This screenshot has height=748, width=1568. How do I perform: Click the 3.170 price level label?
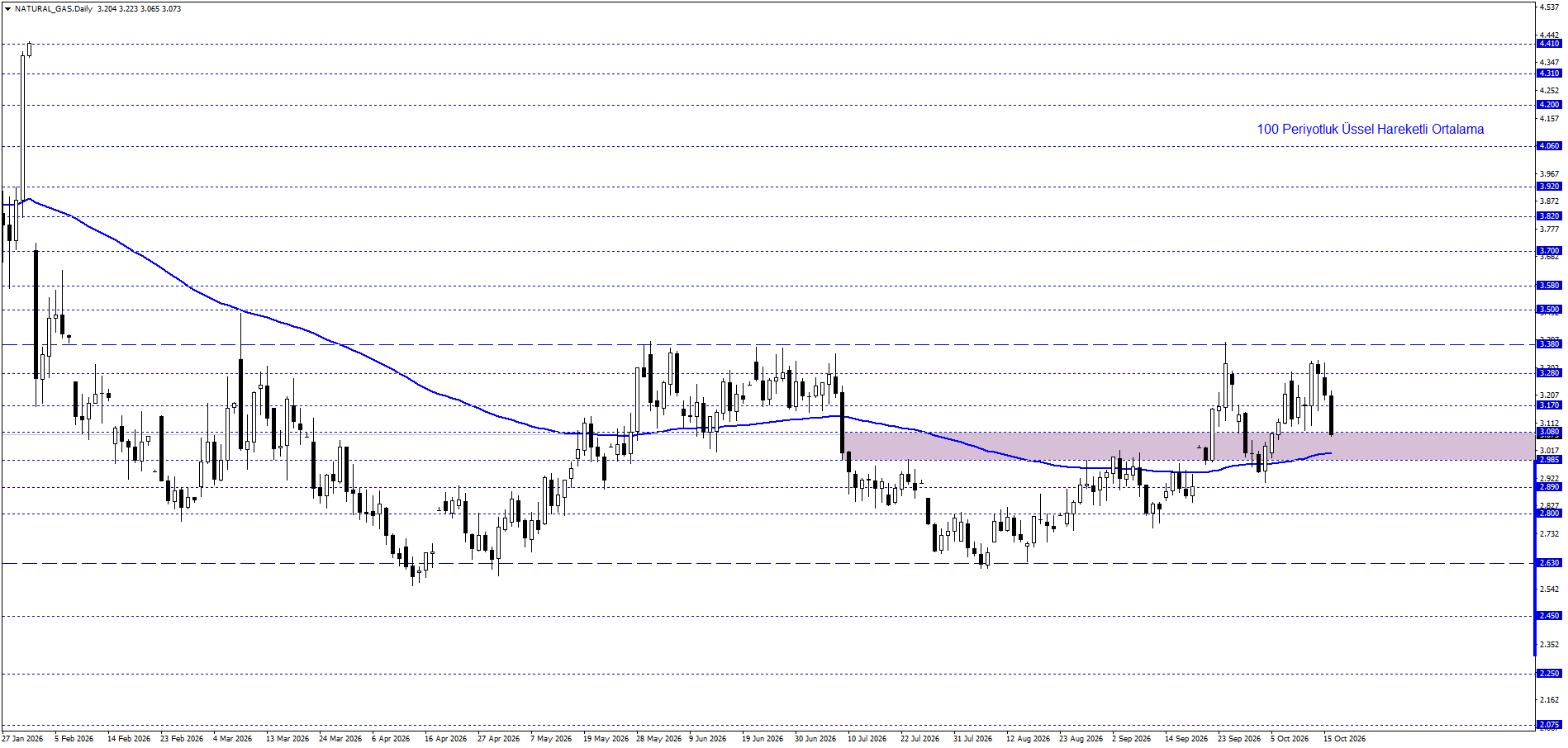coord(1549,405)
